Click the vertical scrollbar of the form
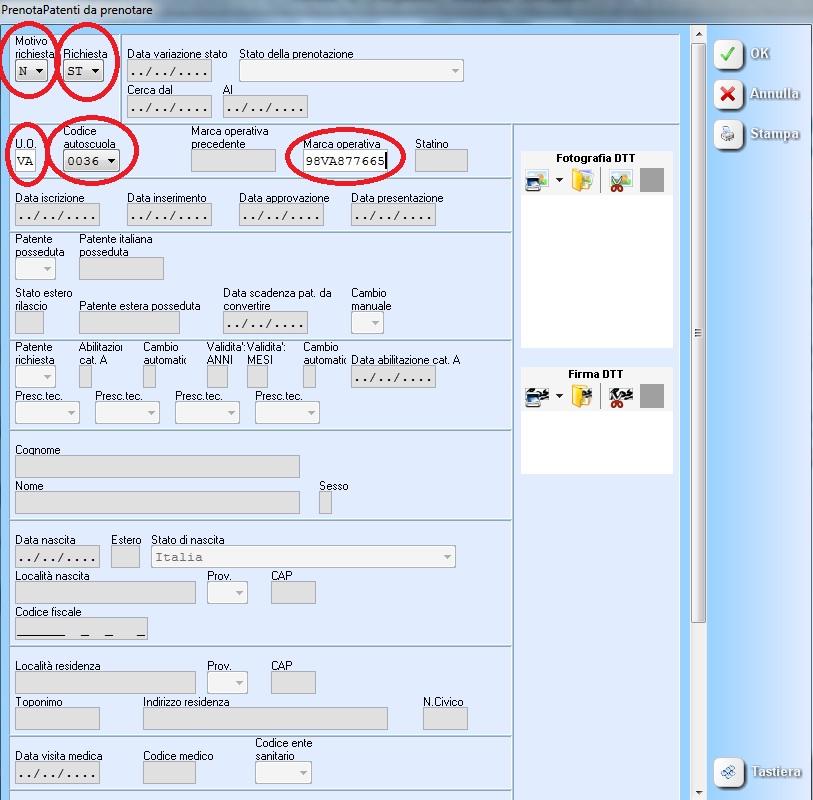The height and width of the screenshot is (800, 813). 698,333
